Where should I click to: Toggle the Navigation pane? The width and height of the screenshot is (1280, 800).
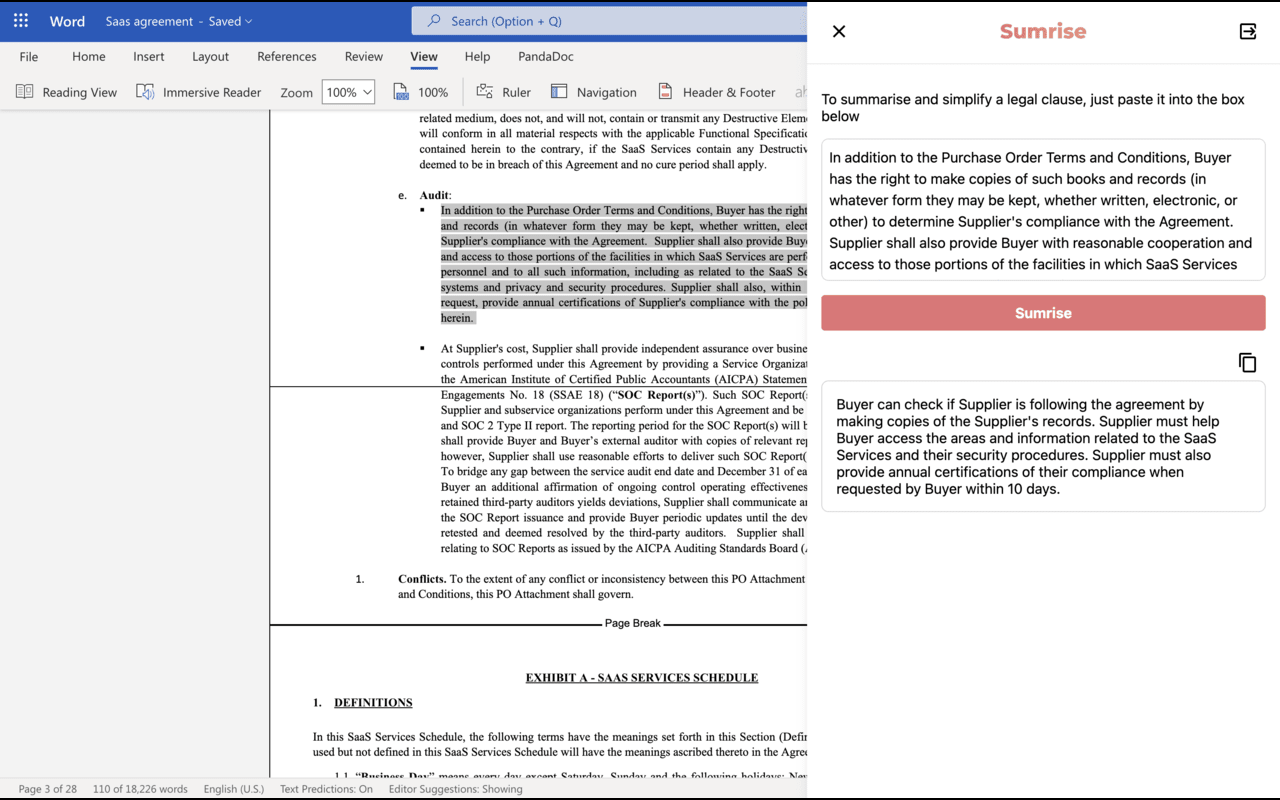594,92
